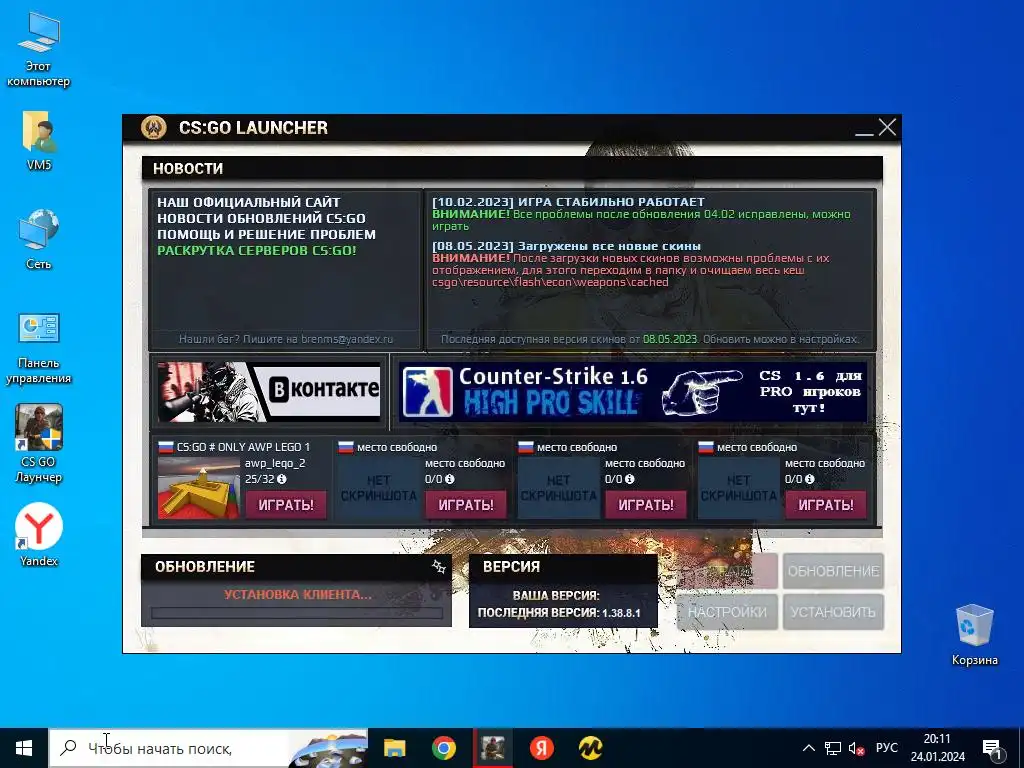Open the ВКонтакте banner
1024x768 pixels.
click(x=269, y=391)
